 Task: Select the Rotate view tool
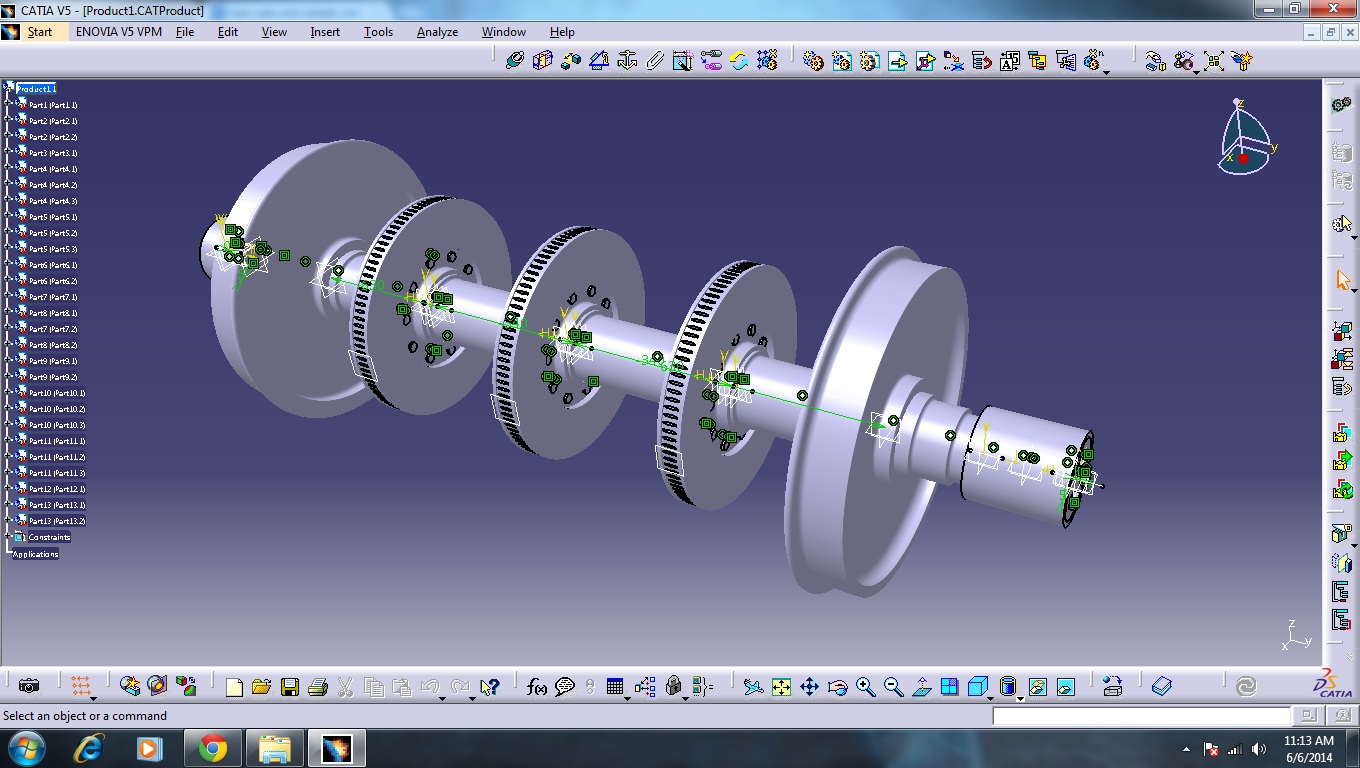pos(838,686)
